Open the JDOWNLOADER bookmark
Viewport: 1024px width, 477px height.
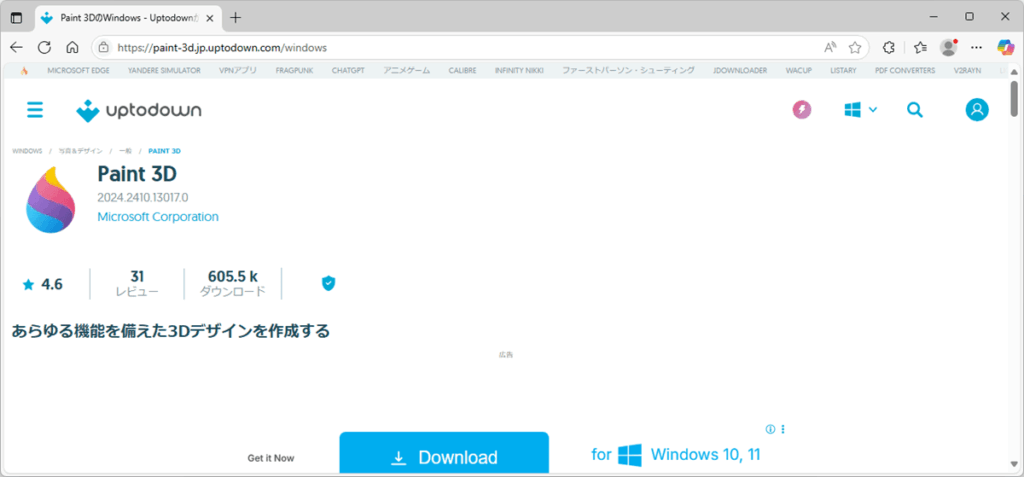[741, 71]
